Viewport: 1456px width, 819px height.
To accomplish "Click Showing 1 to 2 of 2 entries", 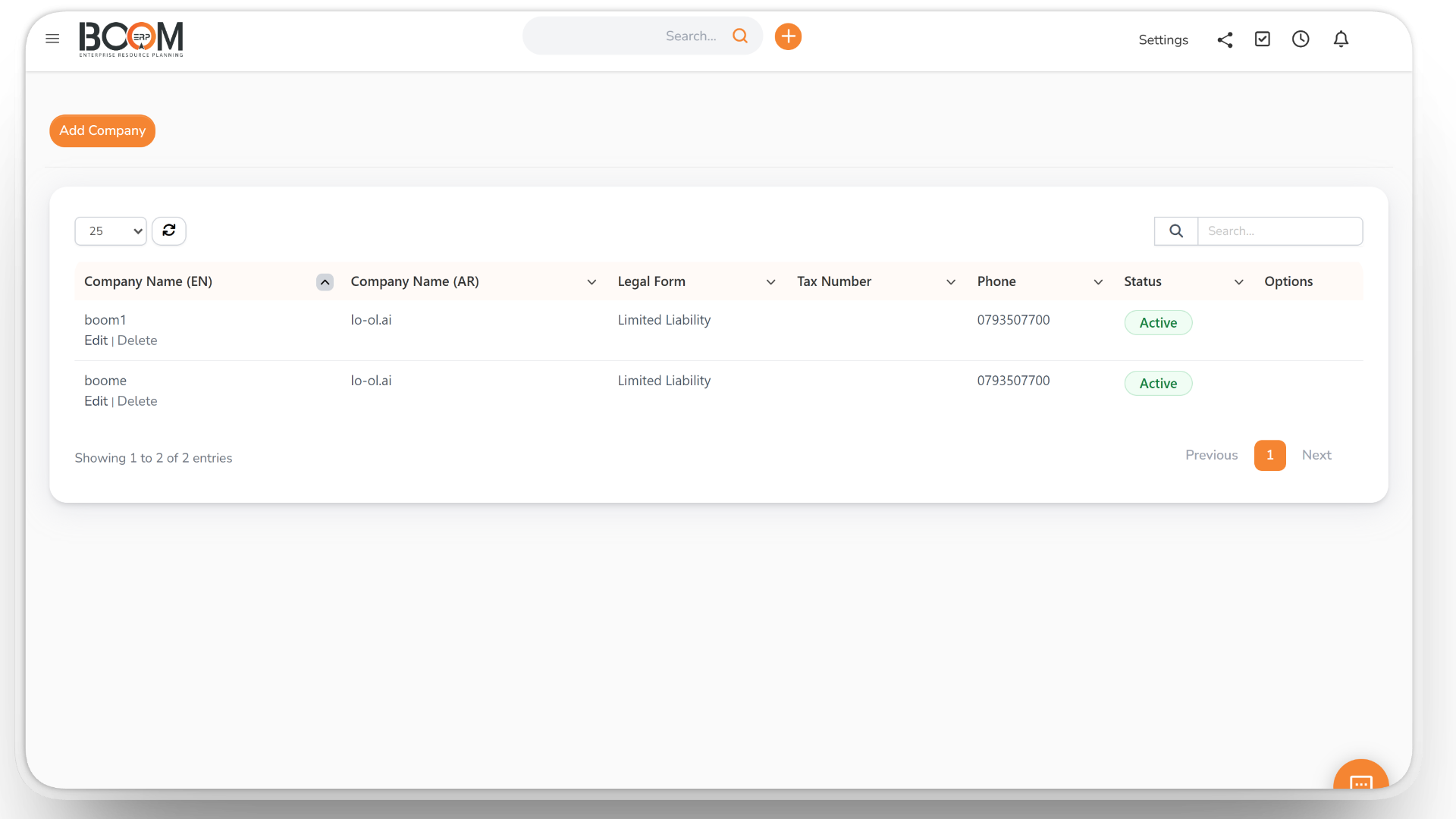I will pyautogui.click(x=153, y=458).
